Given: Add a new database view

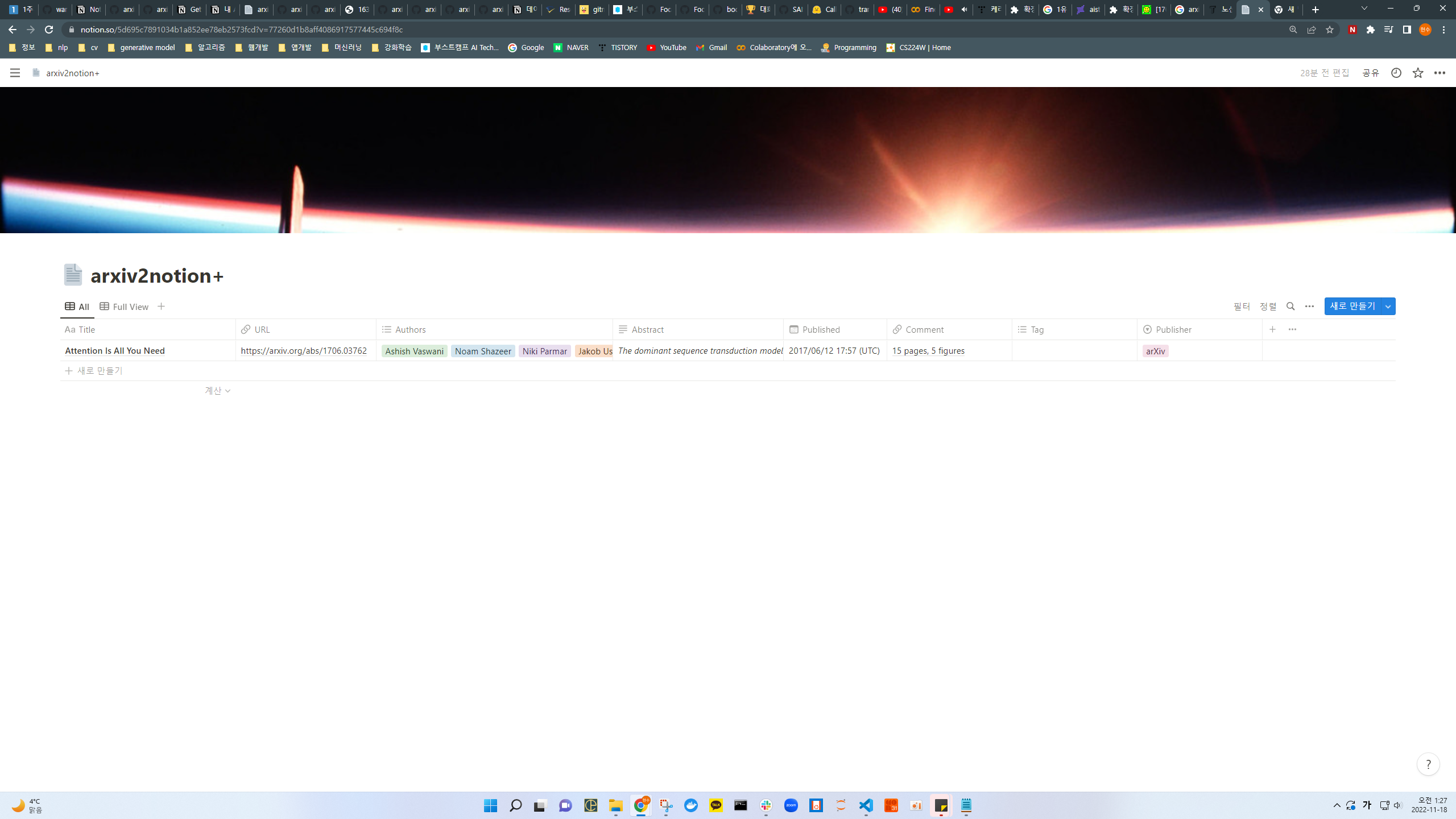Looking at the screenshot, I should (161, 307).
